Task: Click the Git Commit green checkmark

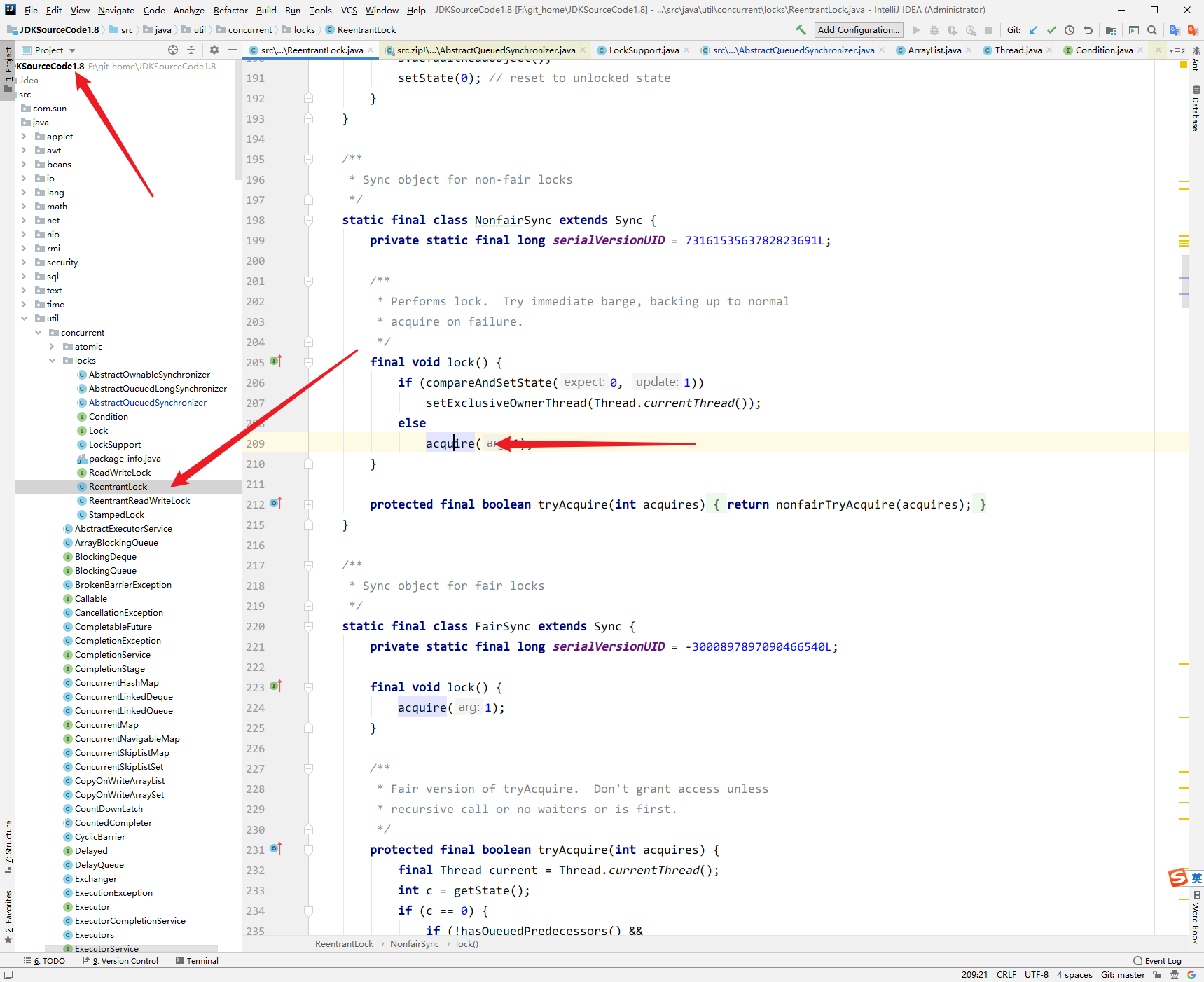Action: point(1051,30)
